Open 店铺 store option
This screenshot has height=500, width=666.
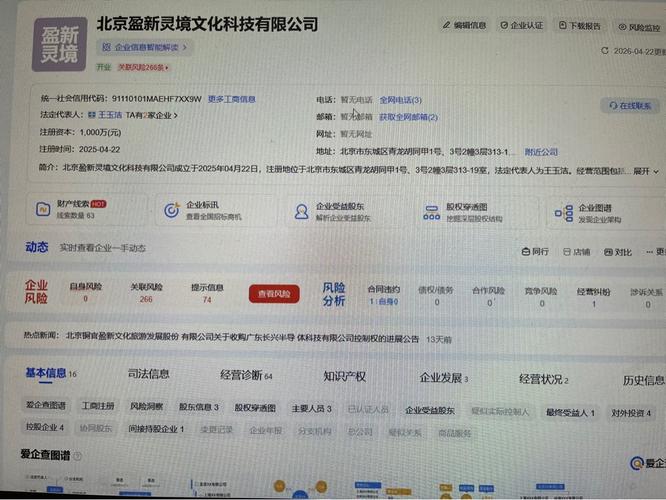coord(576,252)
